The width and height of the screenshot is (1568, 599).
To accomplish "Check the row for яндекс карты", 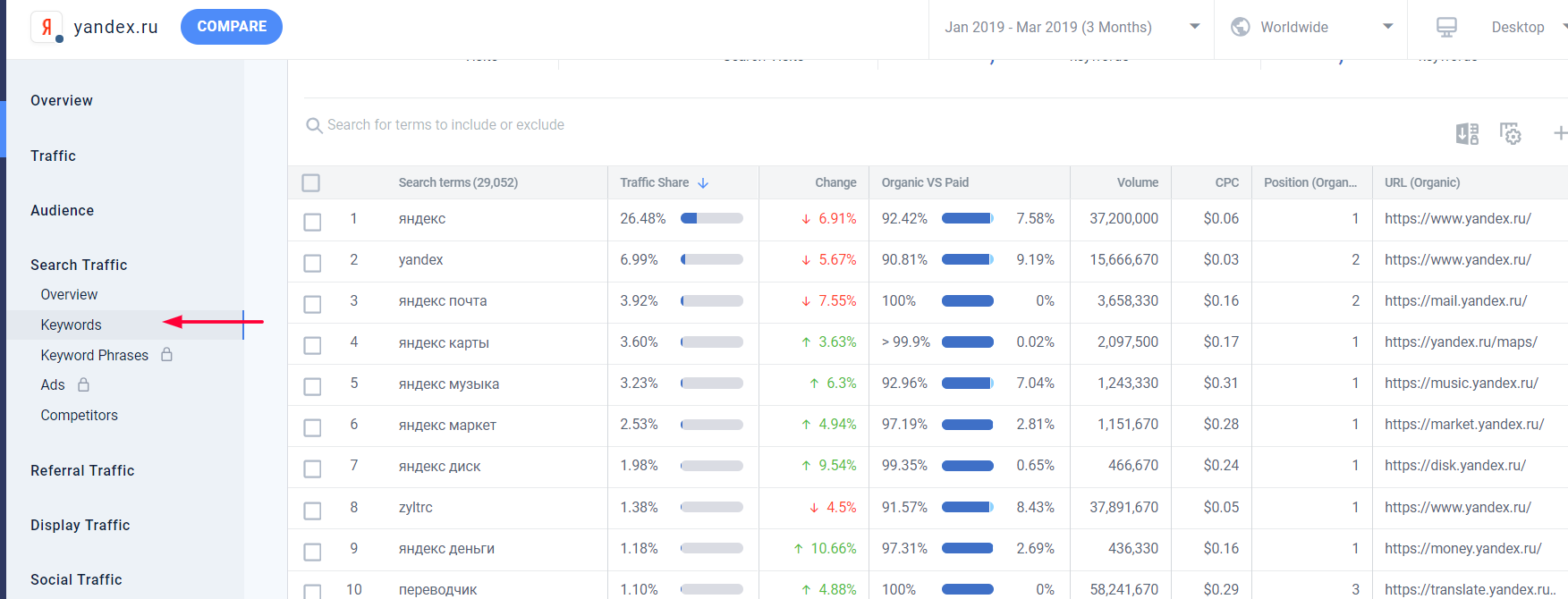I will point(312,345).
